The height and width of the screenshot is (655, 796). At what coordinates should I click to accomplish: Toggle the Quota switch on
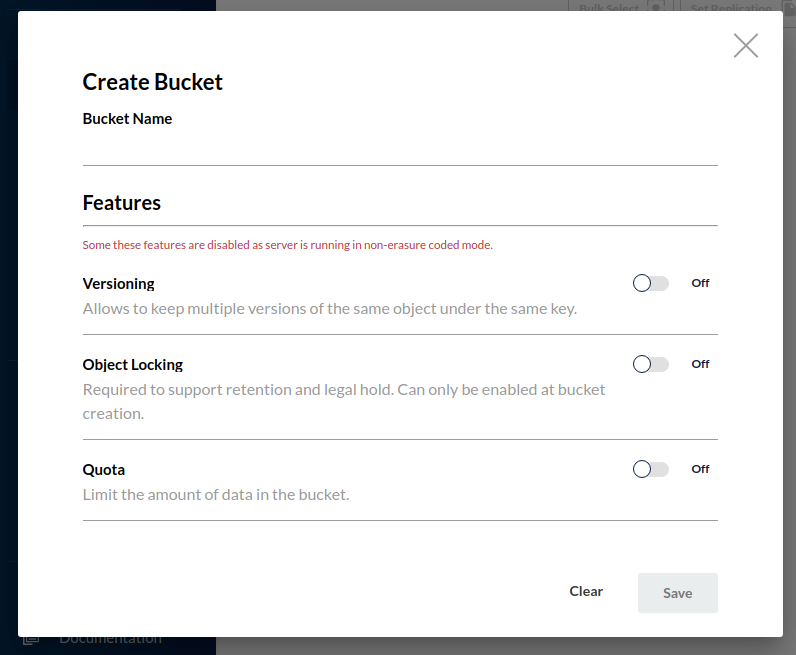(x=650, y=469)
